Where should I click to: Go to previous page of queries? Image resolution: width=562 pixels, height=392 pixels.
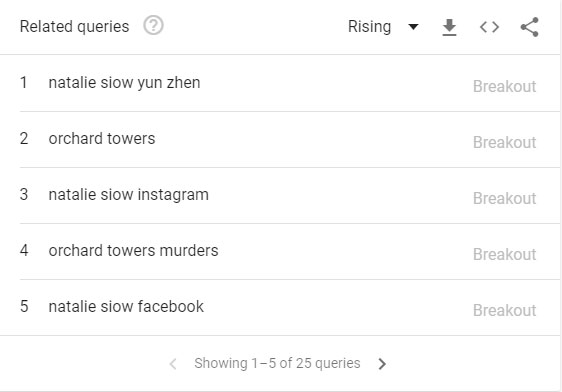click(x=173, y=364)
